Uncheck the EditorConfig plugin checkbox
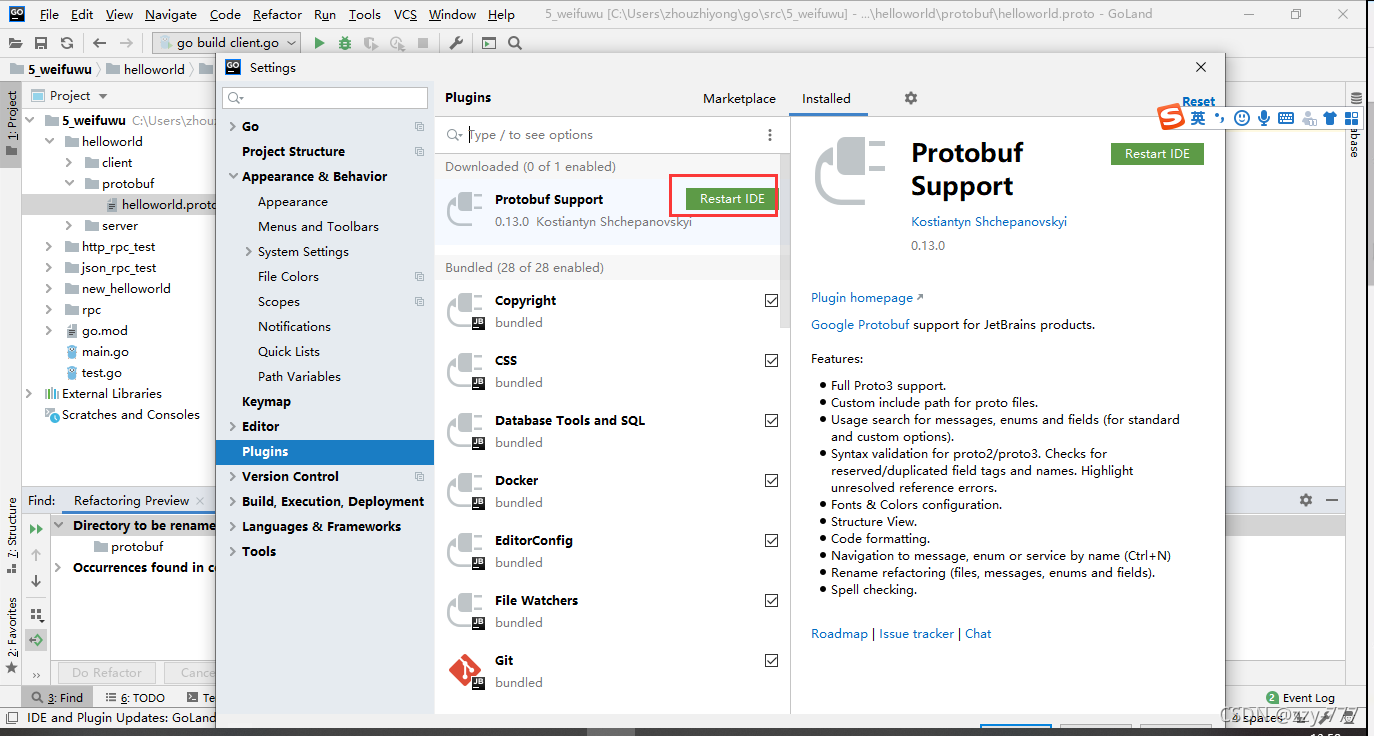 pyautogui.click(x=771, y=540)
